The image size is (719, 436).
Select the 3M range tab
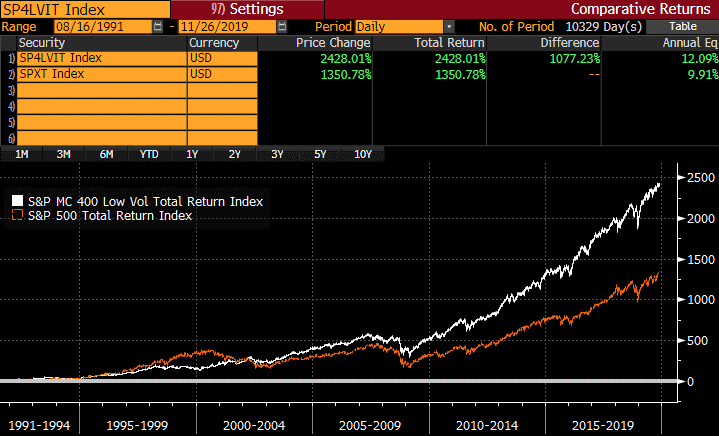(x=64, y=154)
